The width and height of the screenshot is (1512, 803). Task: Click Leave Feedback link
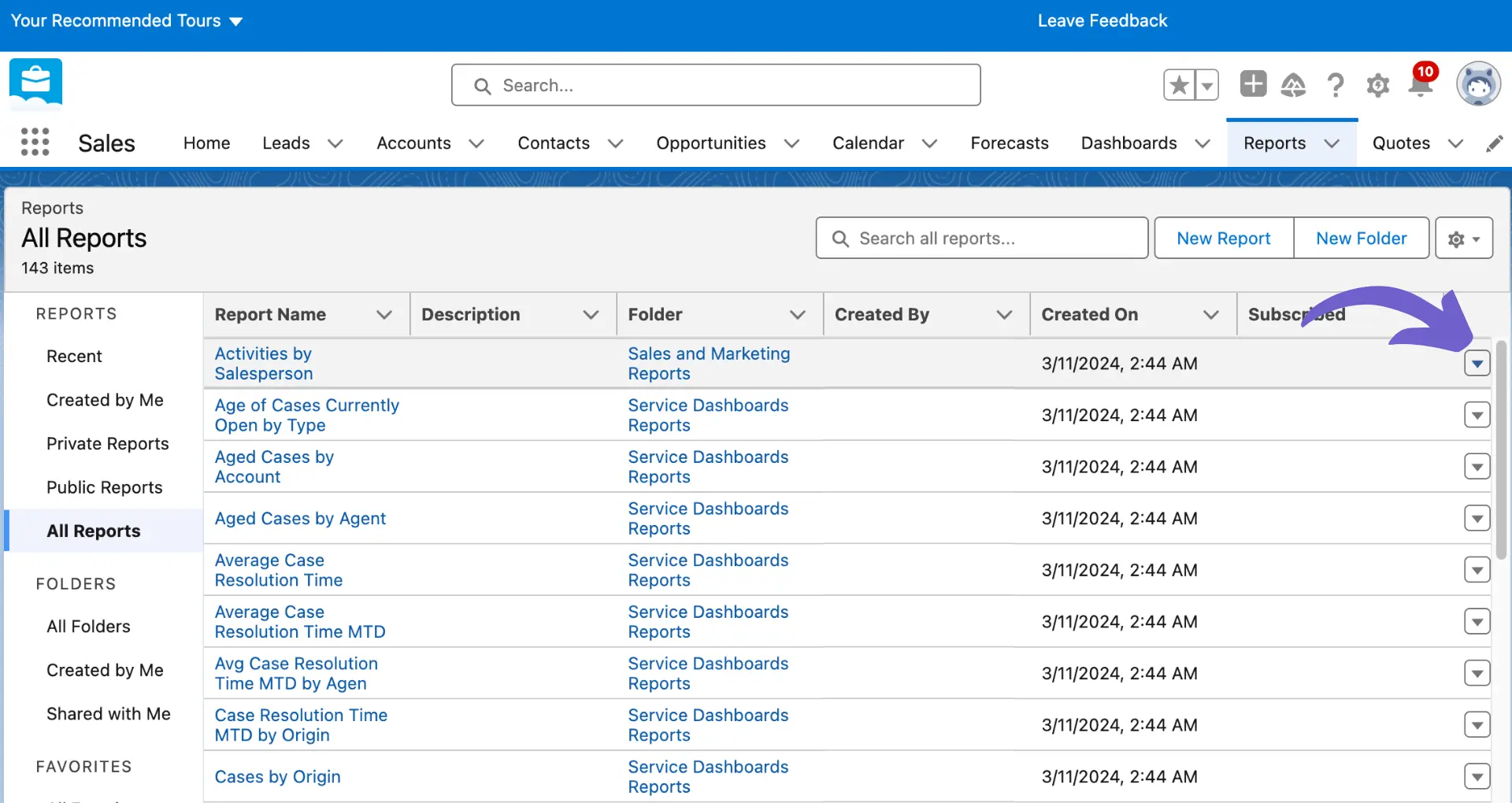pos(1102,20)
